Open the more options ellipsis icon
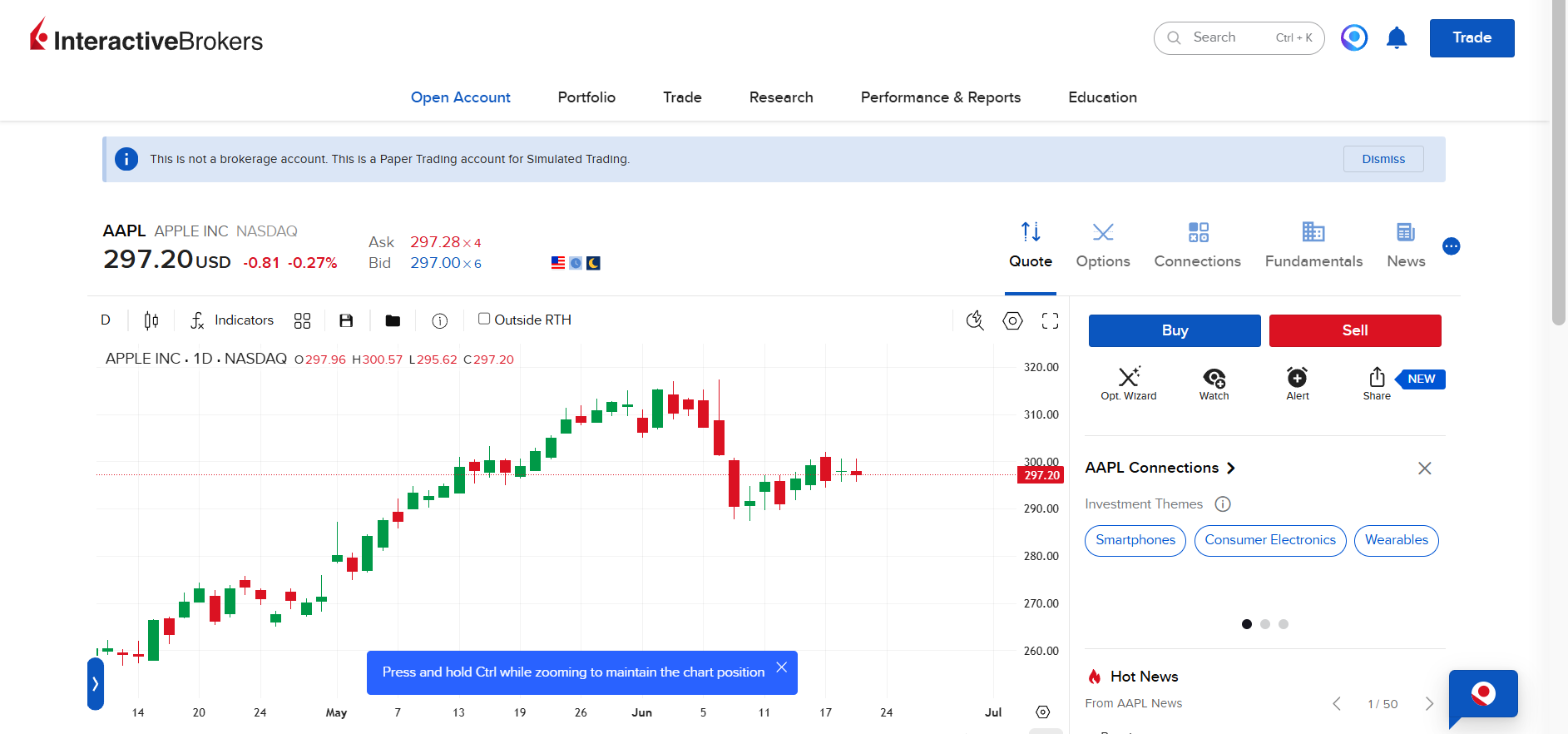This screenshot has height=734, width=1568. coord(1452,246)
